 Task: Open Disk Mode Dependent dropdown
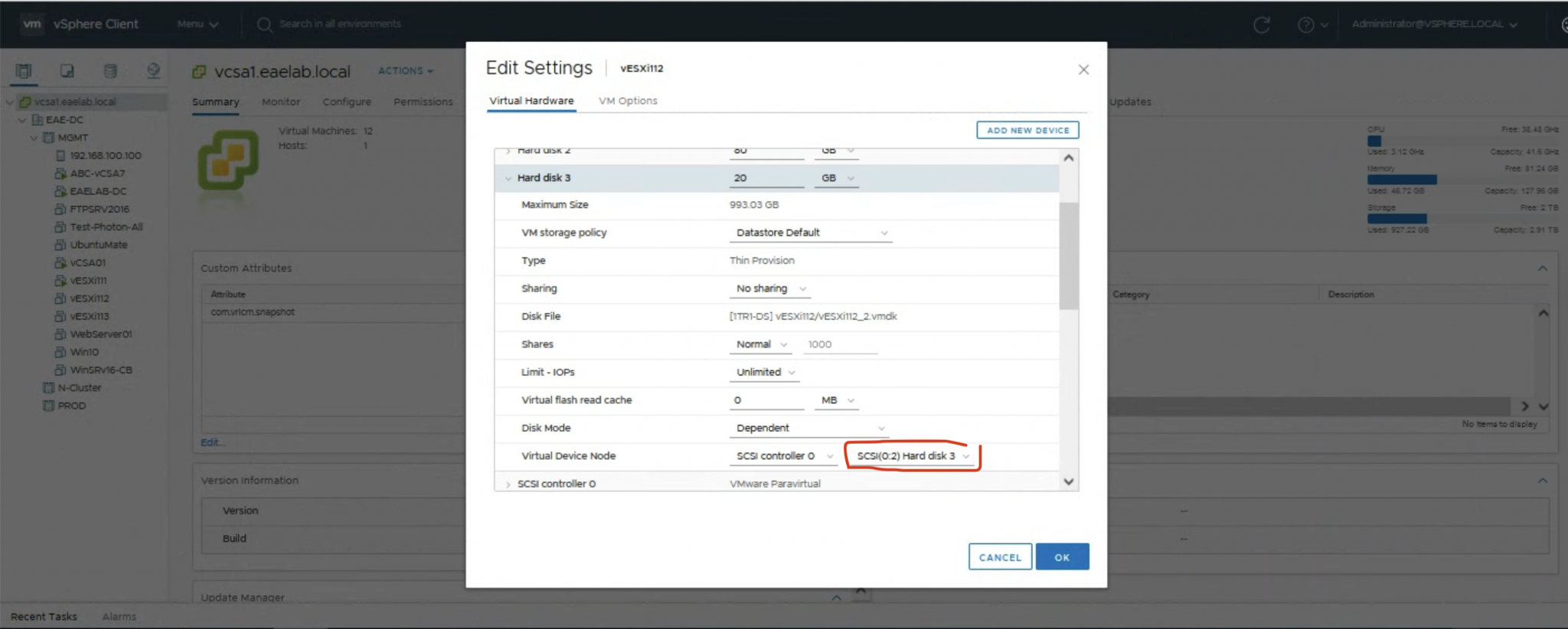pyautogui.click(x=809, y=428)
